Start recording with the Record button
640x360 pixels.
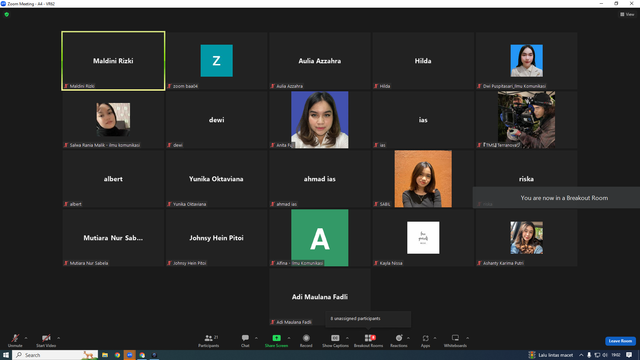pyautogui.click(x=306, y=340)
